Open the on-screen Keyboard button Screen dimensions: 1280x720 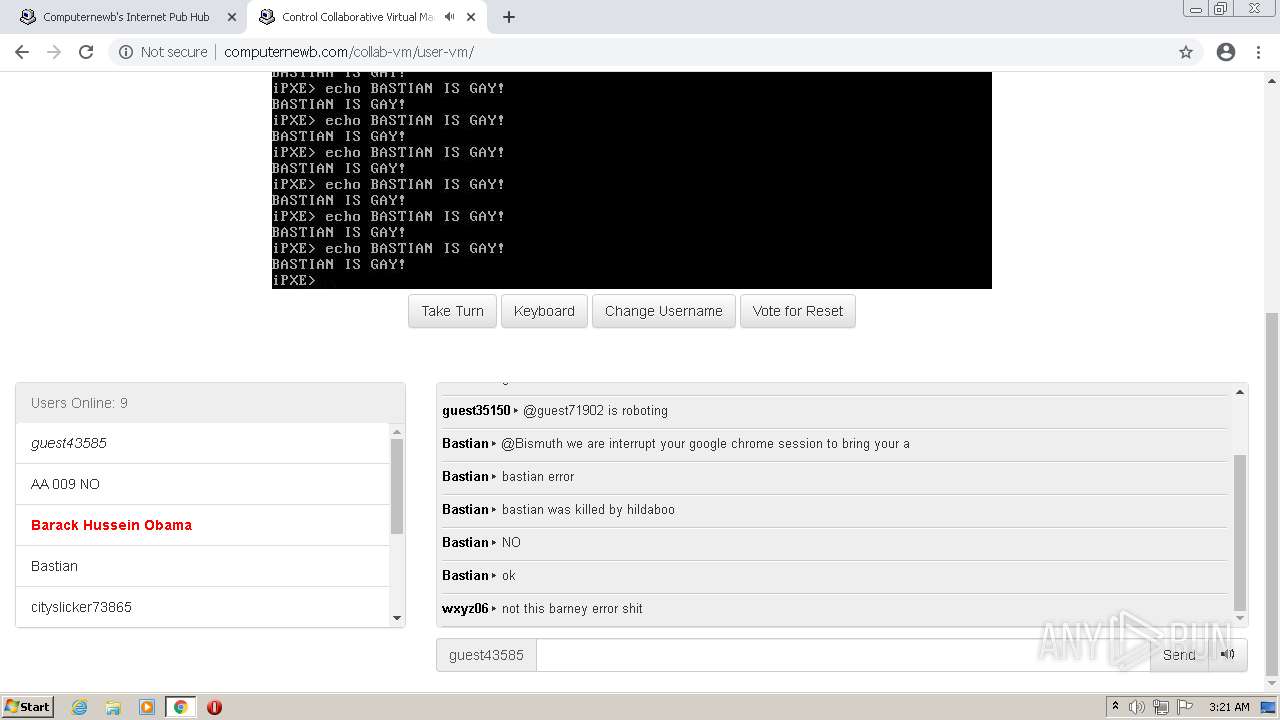click(x=544, y=311)
